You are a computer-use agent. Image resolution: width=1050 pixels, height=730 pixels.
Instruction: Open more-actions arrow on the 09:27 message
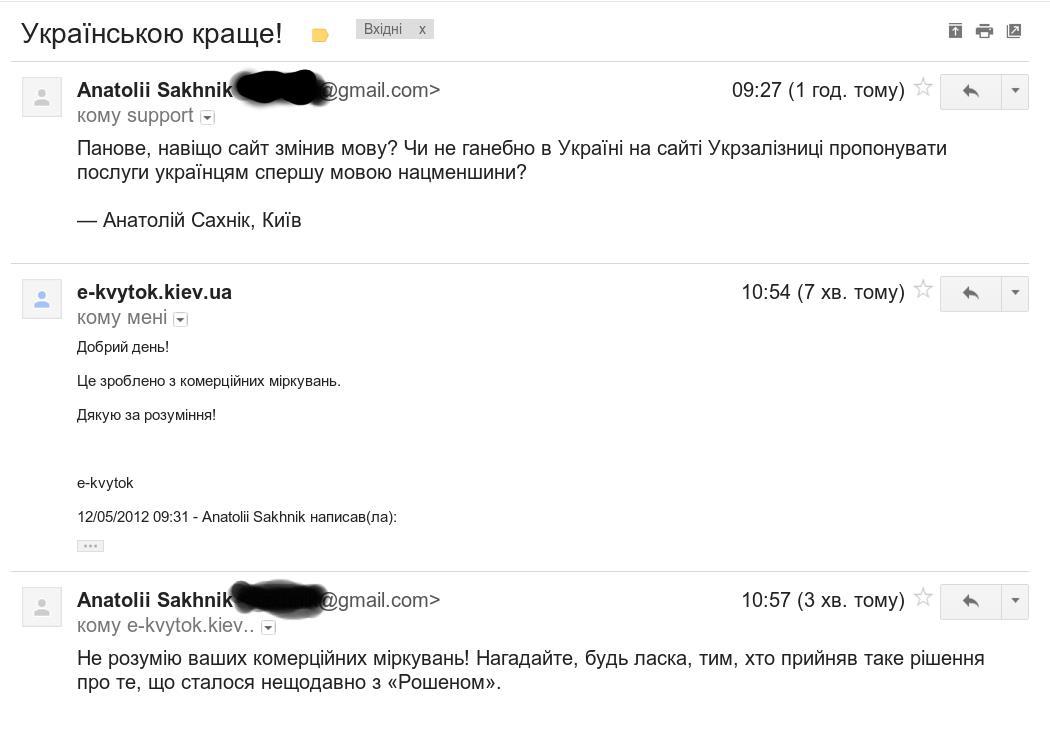[x=1015, y=91]
